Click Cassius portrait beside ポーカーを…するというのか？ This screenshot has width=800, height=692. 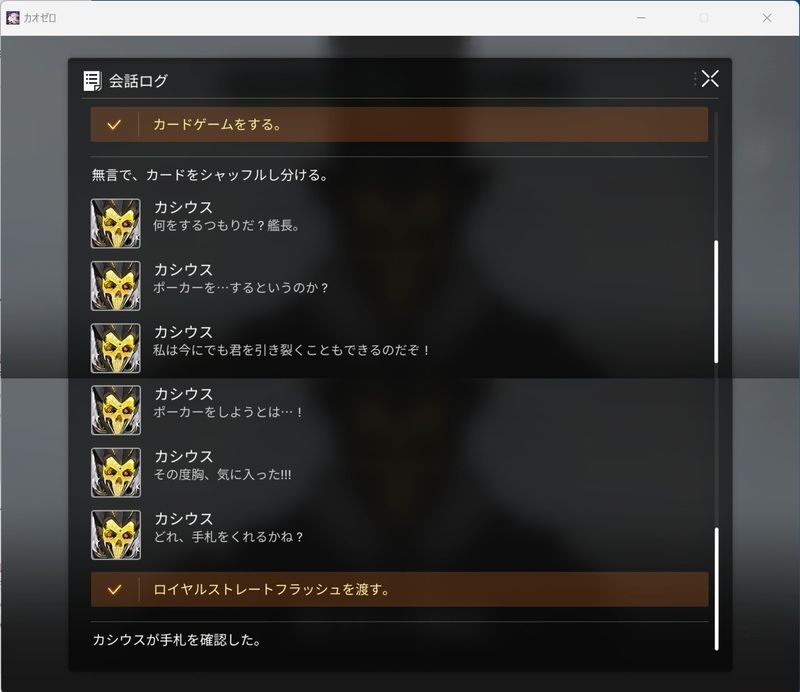[116, 286]
